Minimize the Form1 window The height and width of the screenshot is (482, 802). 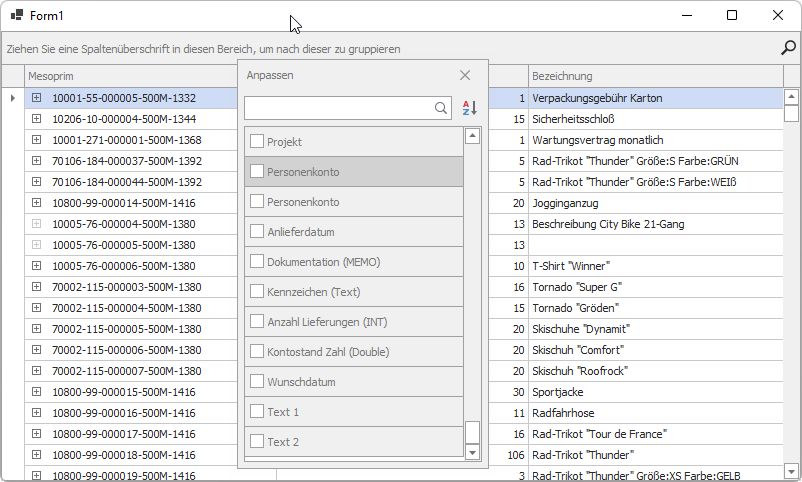[x=687, y=15]
